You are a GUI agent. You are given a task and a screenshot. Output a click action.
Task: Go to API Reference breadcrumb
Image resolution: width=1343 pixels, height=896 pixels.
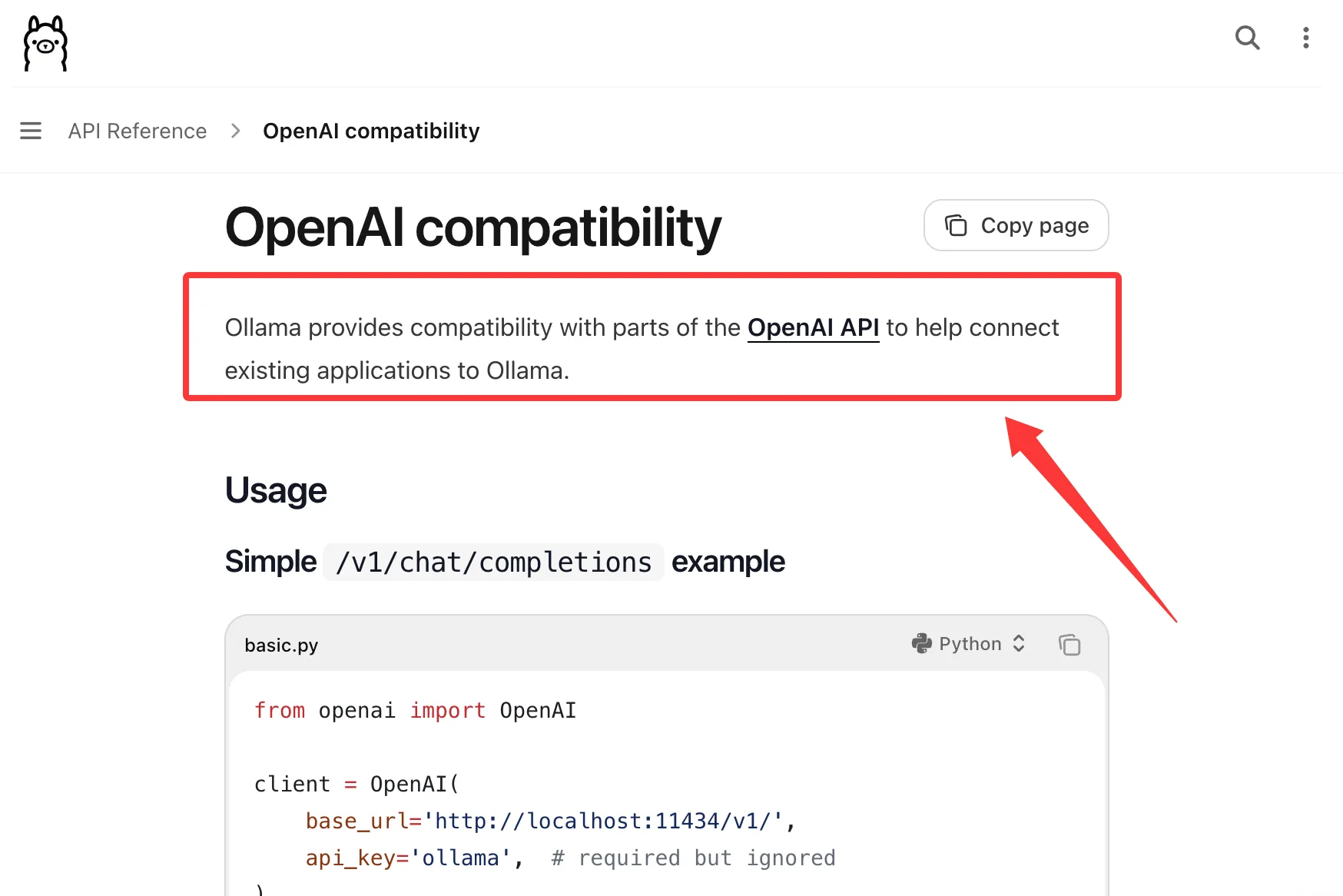pos(138,131)
